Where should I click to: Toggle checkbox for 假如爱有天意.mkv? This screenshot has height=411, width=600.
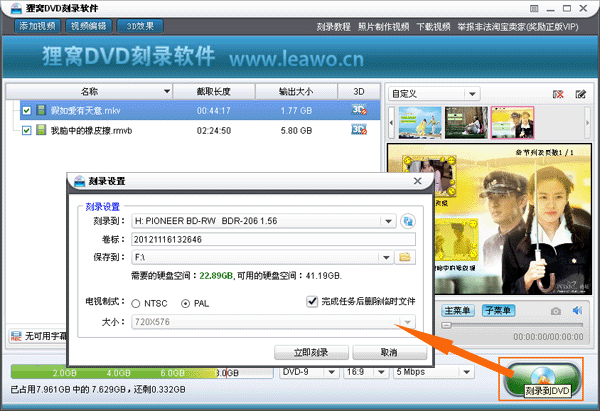(26, 111)
